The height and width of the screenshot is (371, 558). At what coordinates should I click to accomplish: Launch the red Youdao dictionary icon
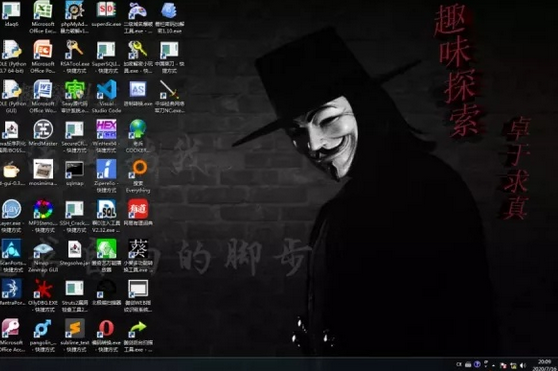(x=138, y=213)
